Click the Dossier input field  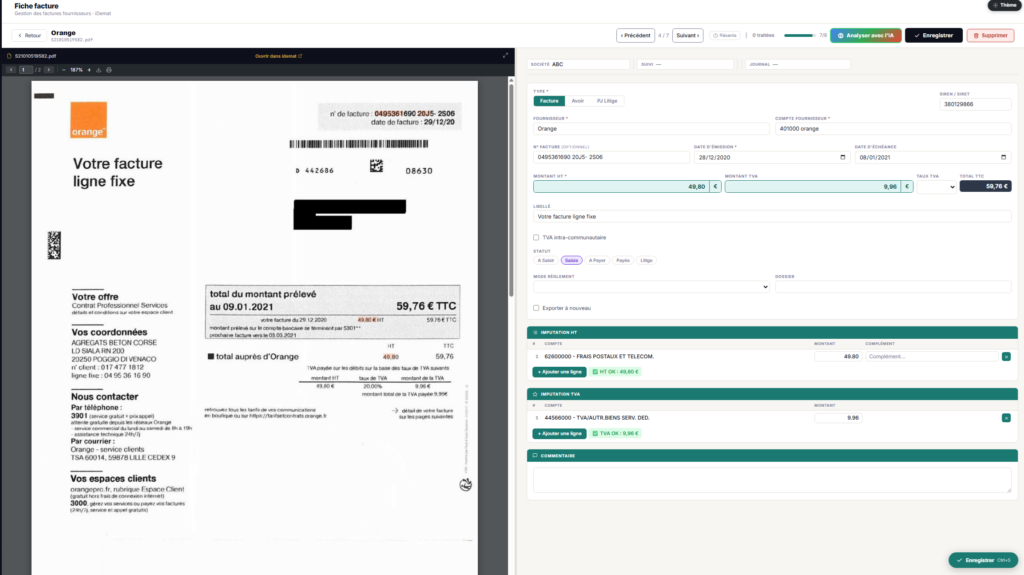pos(893,287)
